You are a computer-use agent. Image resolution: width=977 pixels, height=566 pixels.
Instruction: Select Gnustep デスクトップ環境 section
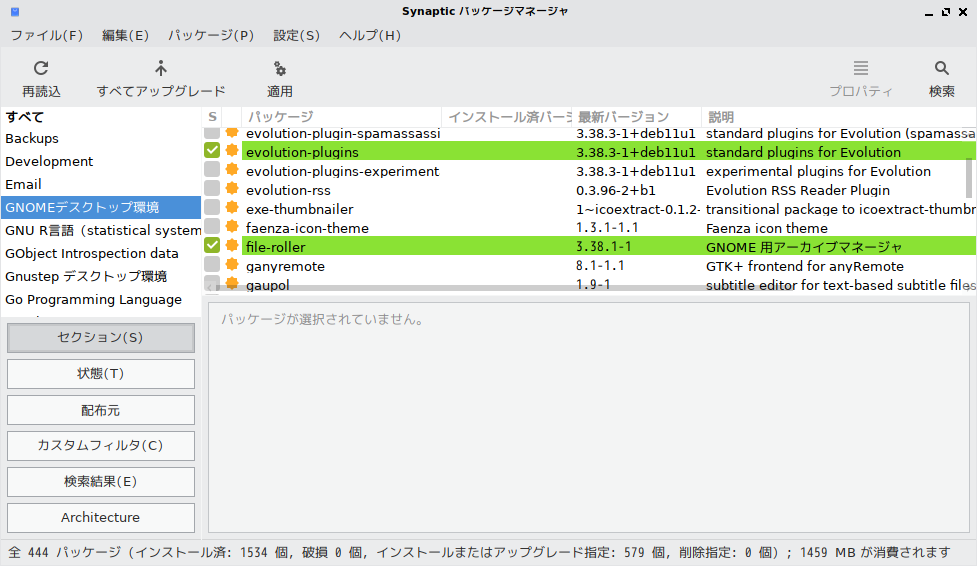click(101, 277)
